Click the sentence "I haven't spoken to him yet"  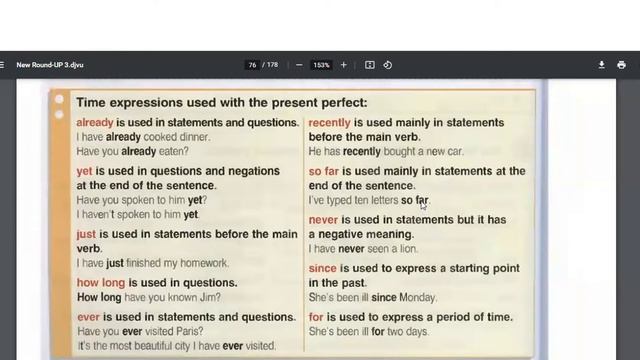click(x=138, y=214)
